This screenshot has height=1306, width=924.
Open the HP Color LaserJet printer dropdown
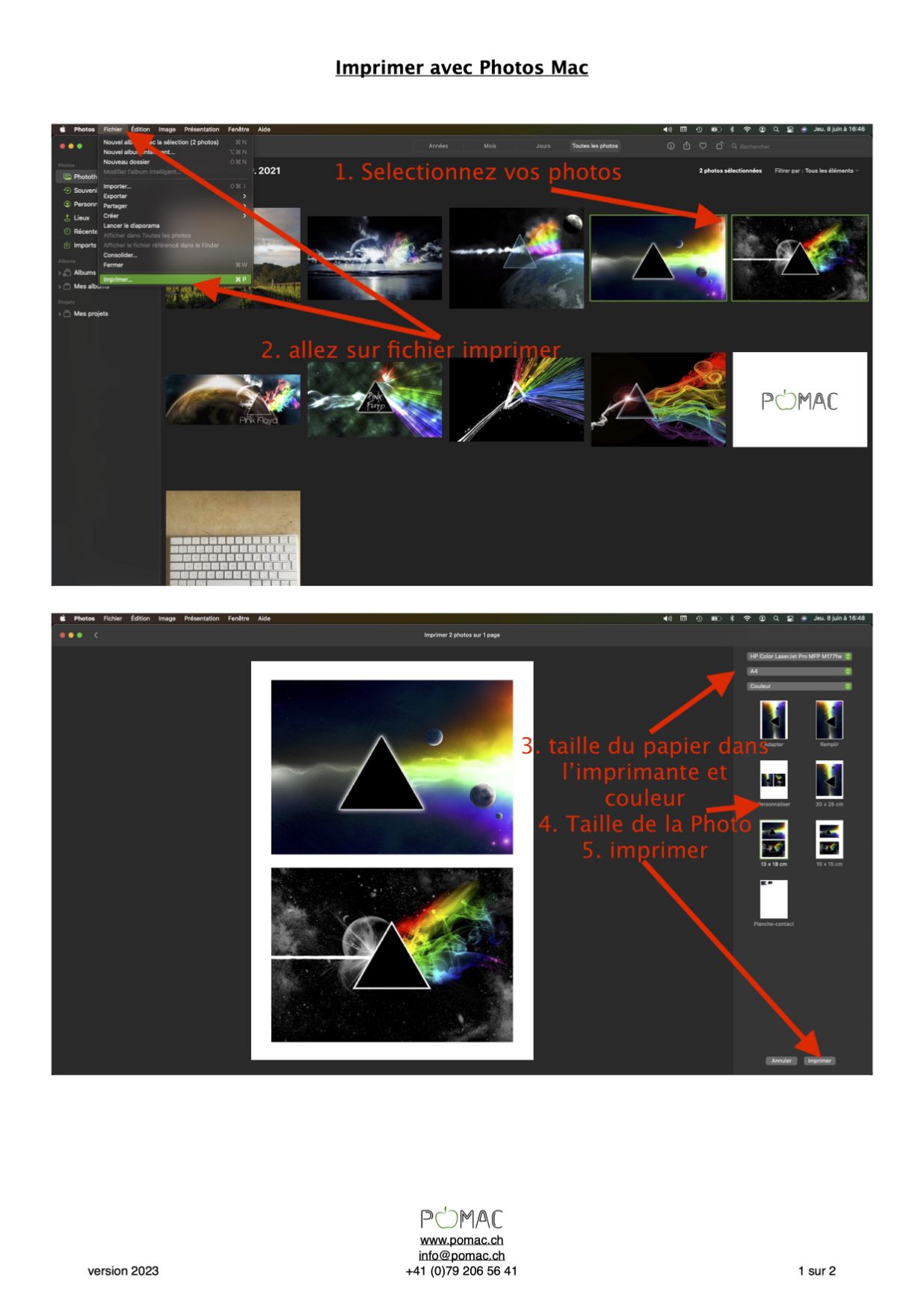pos(798,656)
